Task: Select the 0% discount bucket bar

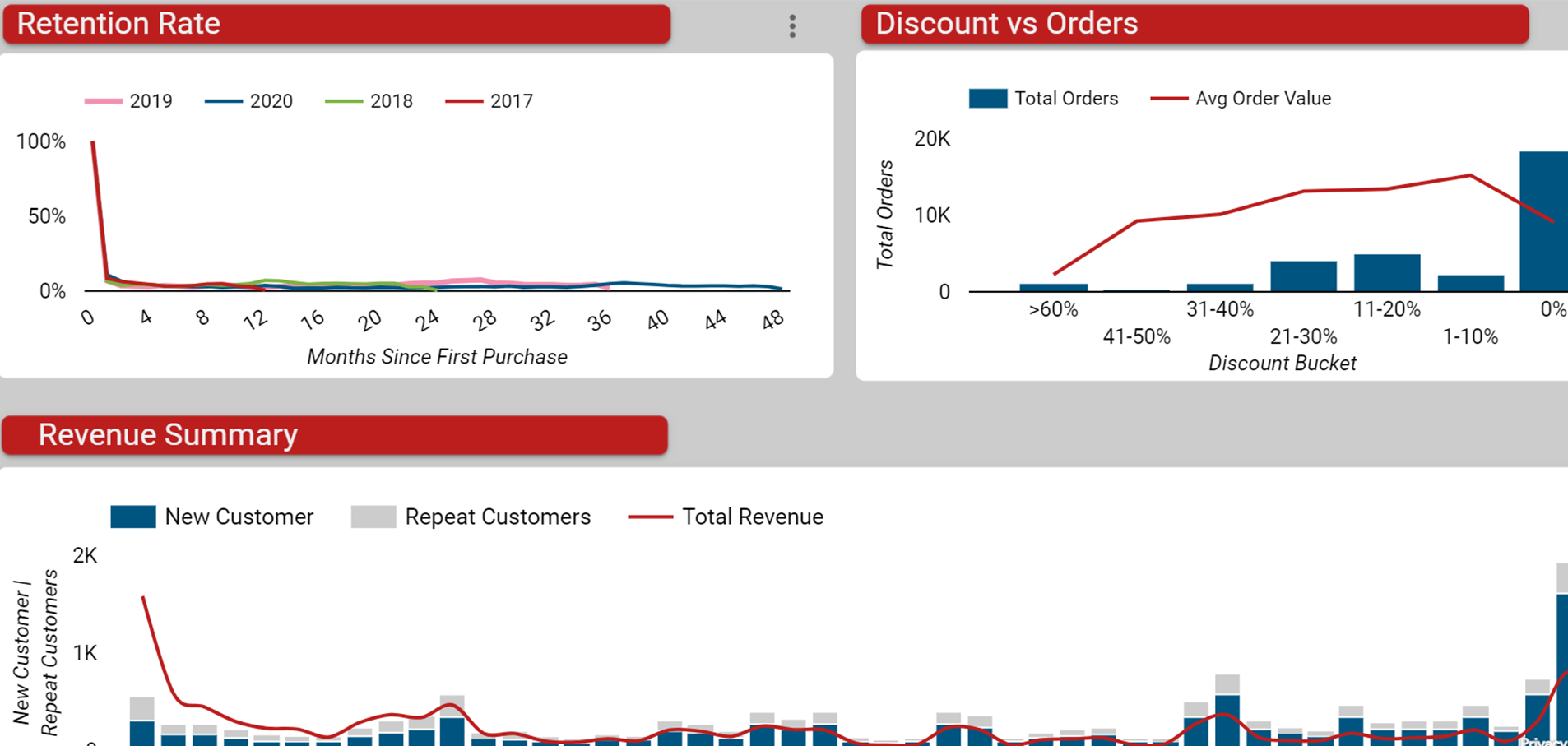Action: point(1543,220)
